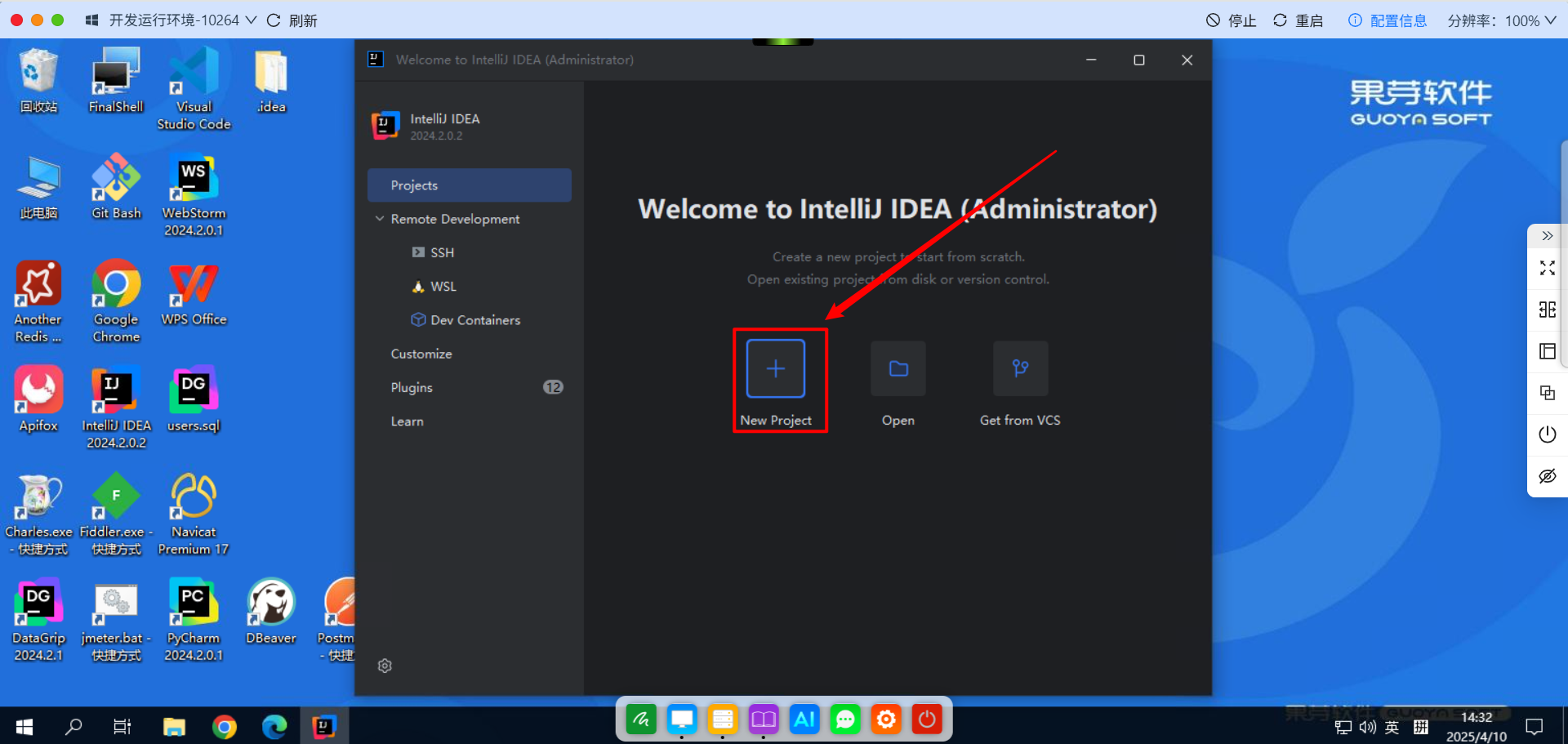Screen dimensions: 1568x744
Task: Click the Git Bash desktop icon
Action: pos(116,187)
